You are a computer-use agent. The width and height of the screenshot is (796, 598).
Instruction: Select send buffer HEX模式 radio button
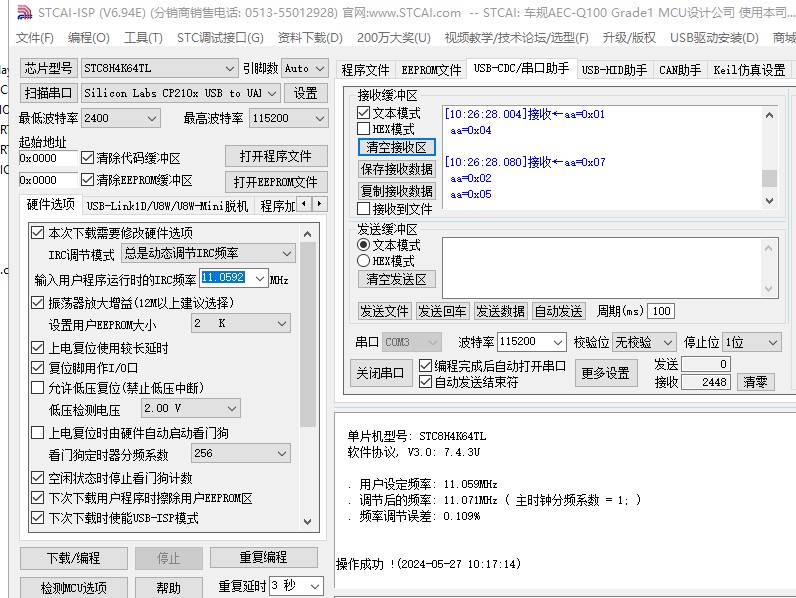(363, 261)
